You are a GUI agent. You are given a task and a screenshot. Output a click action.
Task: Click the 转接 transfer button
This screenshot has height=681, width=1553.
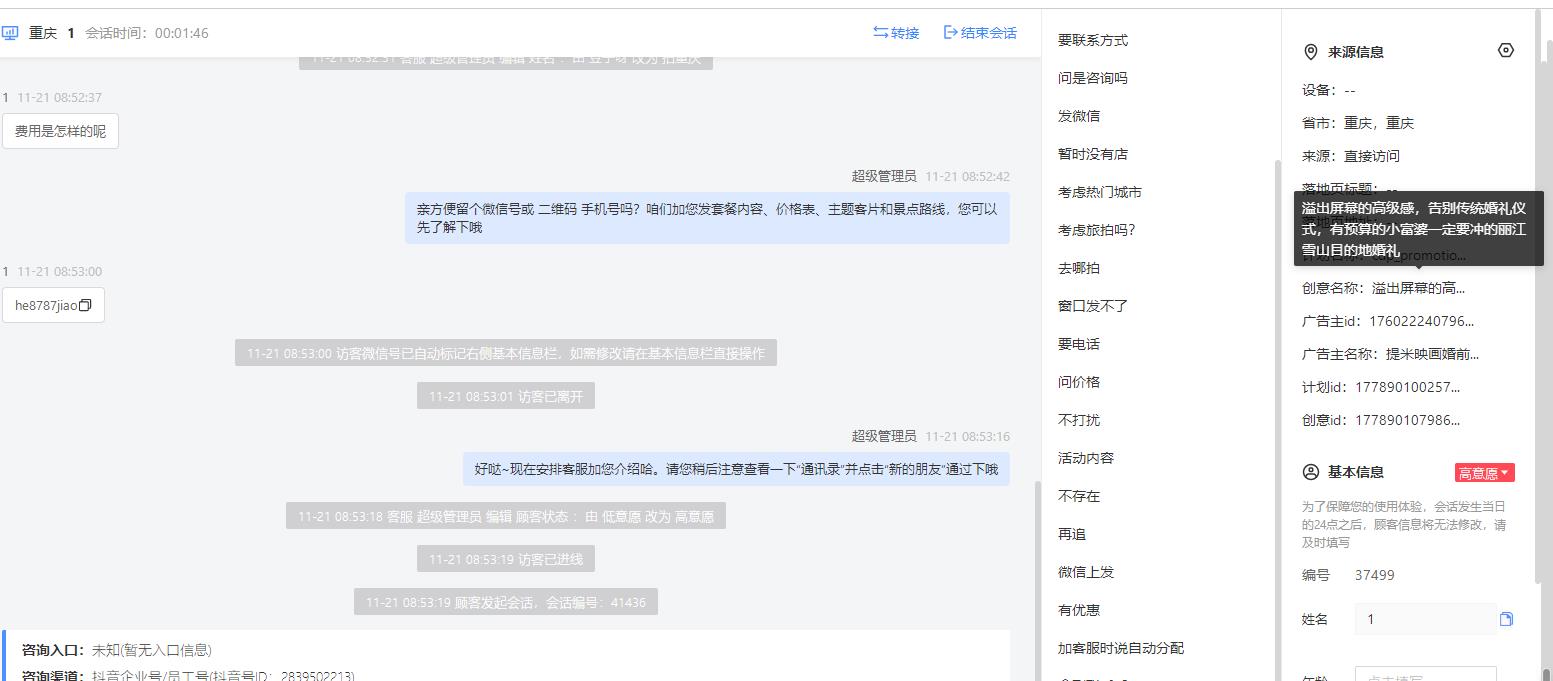pyautogui.click(x=896, y=33)
